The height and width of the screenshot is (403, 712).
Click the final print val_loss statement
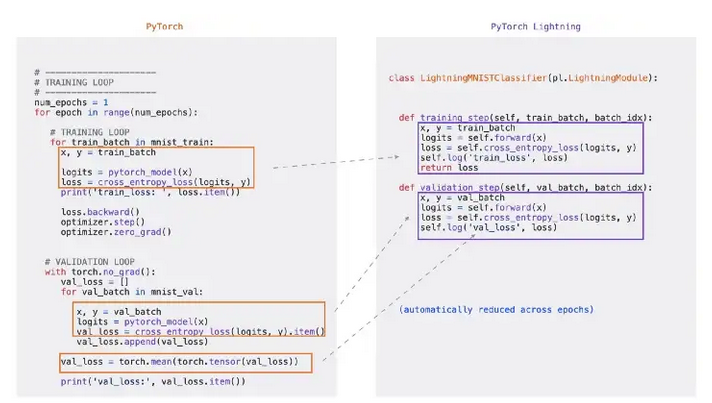click(x=152, y=381)
